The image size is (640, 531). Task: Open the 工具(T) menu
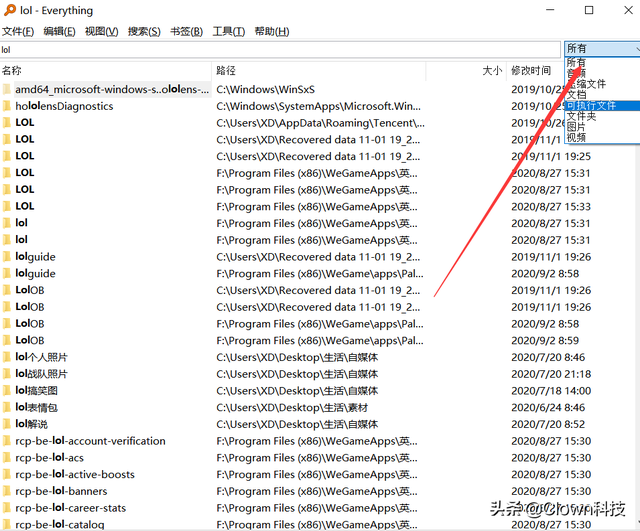pyautogui.click(x=229, y=31)
